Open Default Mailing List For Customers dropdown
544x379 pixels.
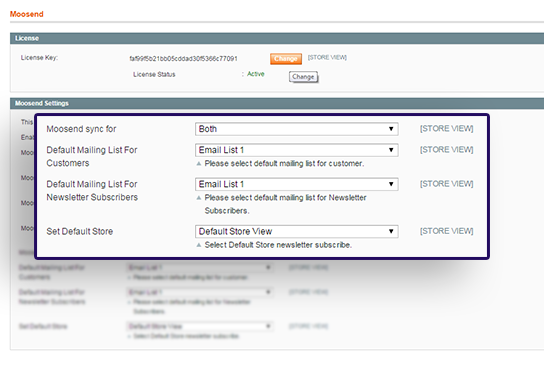click(297, 150)
